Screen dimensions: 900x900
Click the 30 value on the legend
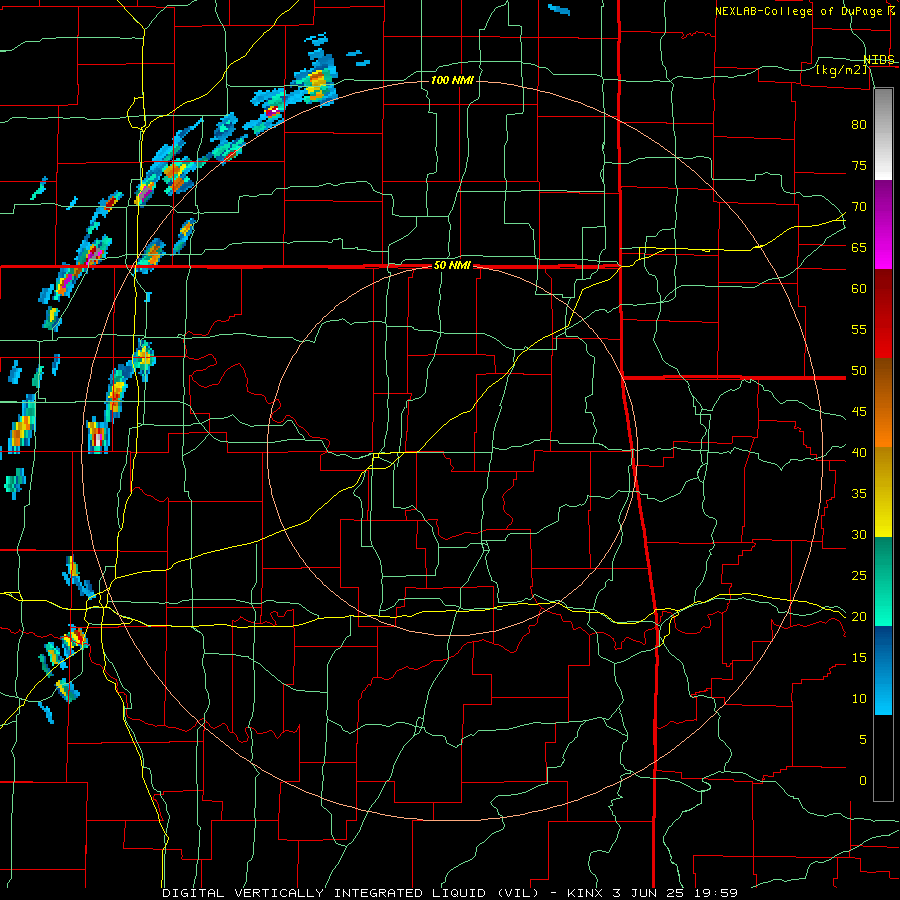point(859,535)
